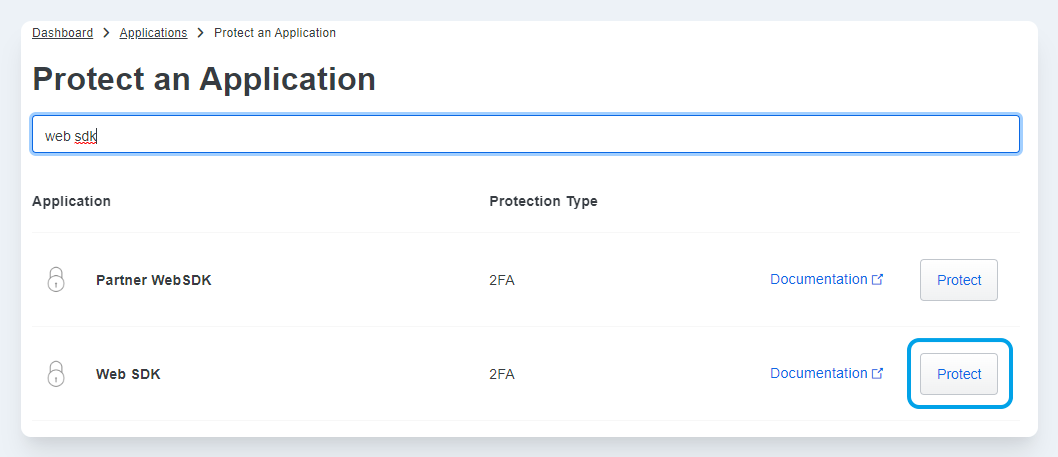Click the Protection Type column header
Screen dimensions: 1058x457
click(x=543, y=201)
